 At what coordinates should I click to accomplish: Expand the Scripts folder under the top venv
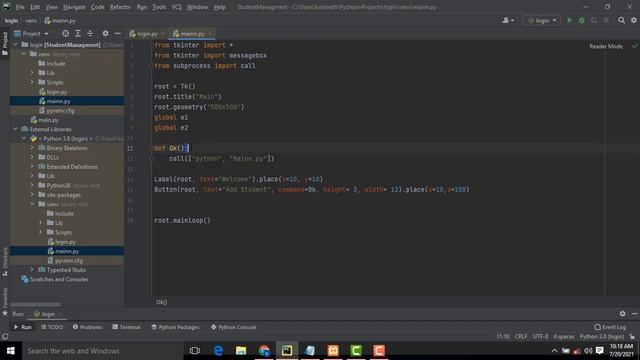click(x=32, y=82)
